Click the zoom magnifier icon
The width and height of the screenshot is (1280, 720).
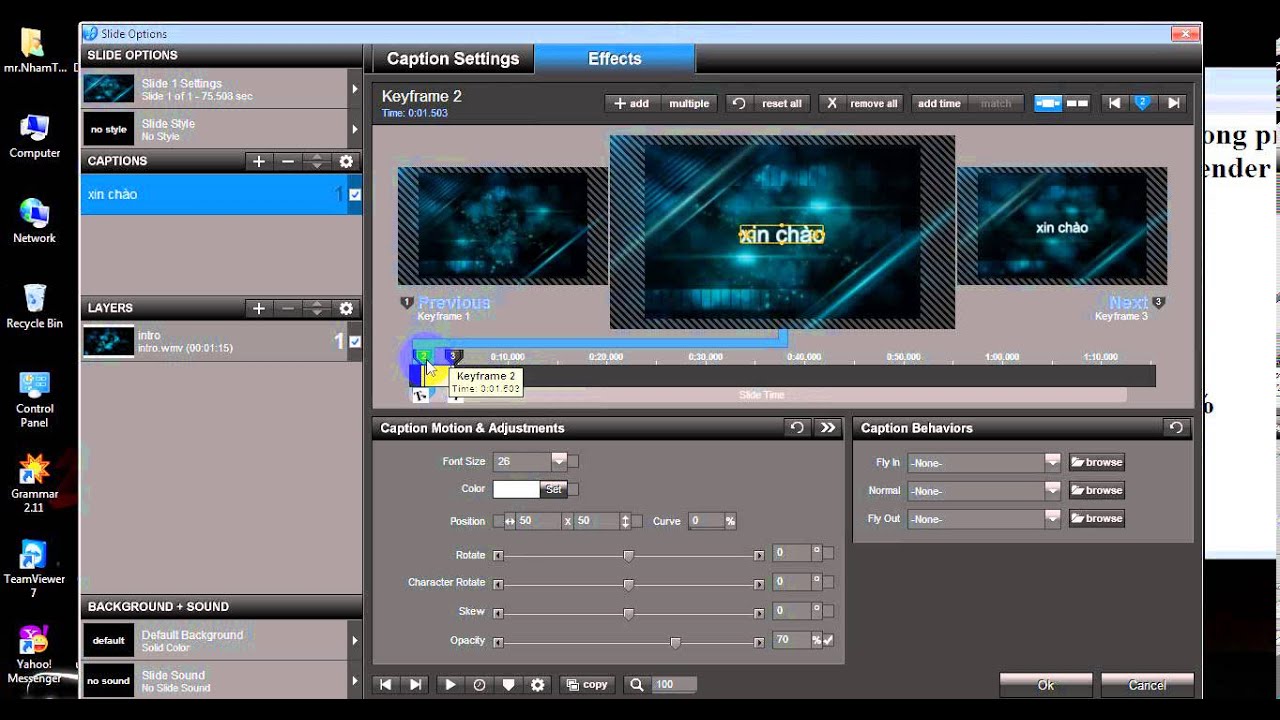point(636,685)
